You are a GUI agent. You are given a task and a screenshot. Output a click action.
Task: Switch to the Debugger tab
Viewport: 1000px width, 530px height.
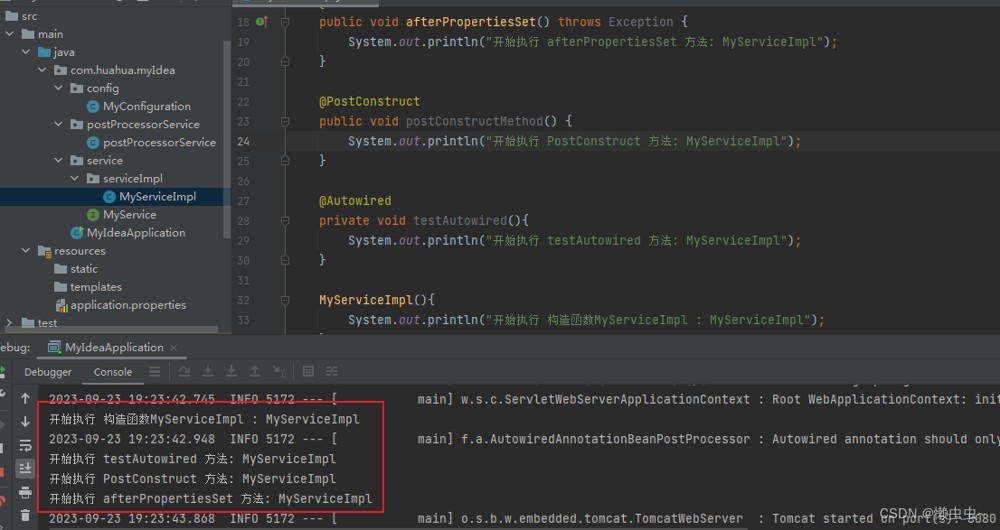(48, 372)
